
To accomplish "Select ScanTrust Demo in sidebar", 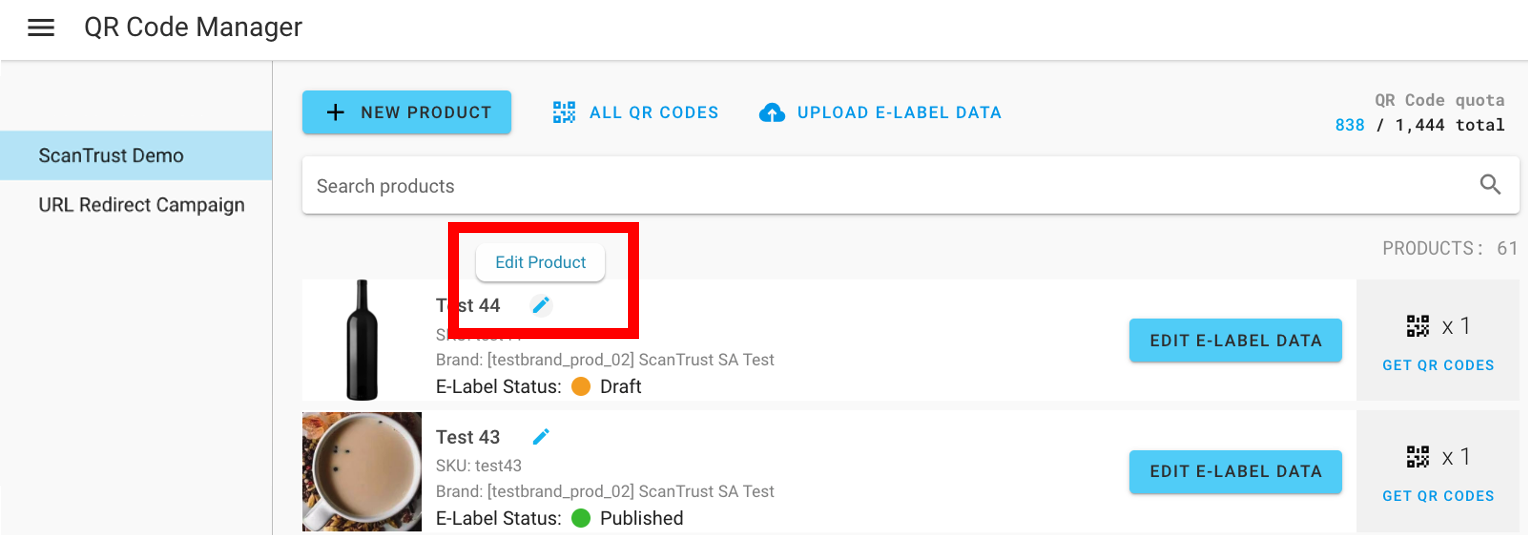I will [x=136, y=156].
